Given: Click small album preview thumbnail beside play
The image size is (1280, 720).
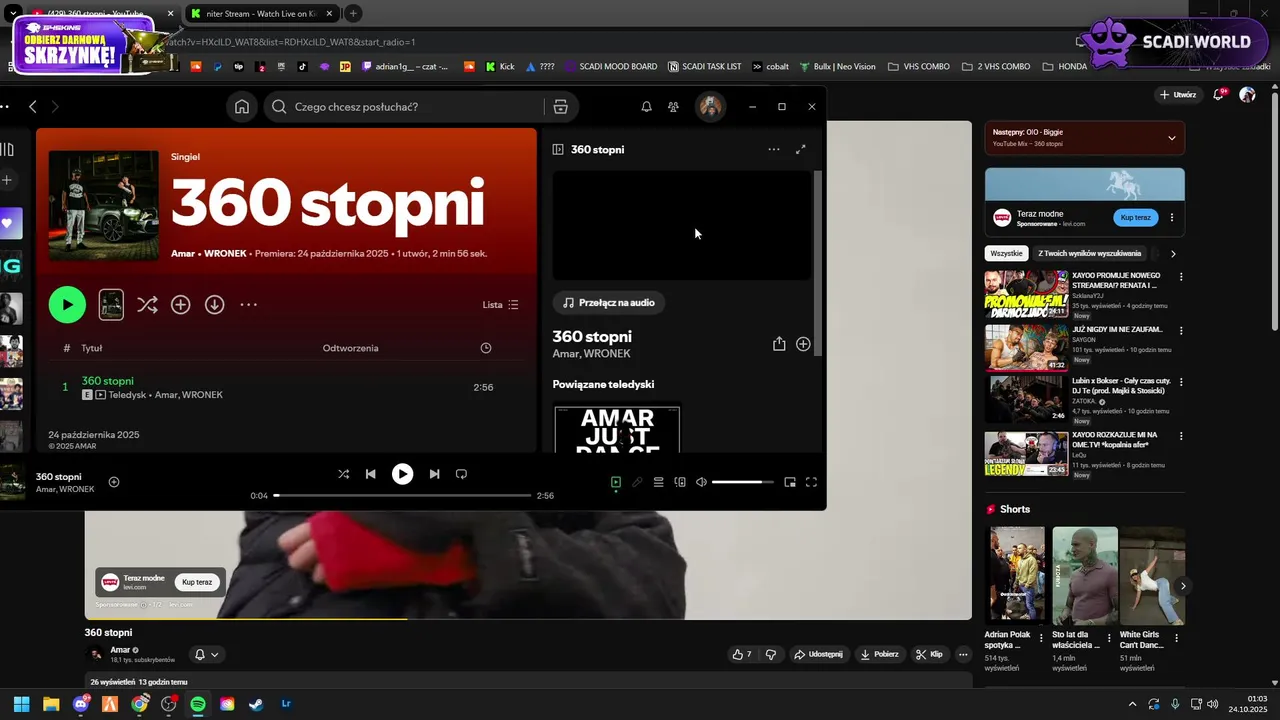Looking at the screenshot, I should [x=111, y=305].
